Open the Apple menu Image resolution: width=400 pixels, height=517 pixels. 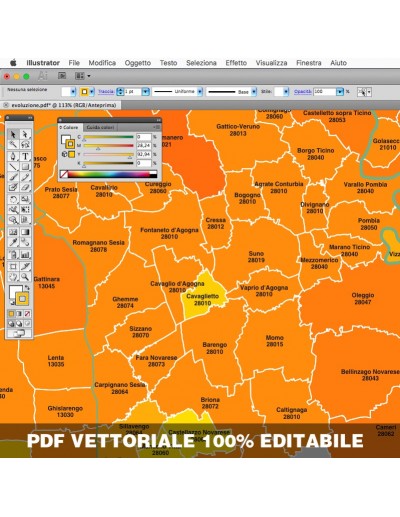13,63
